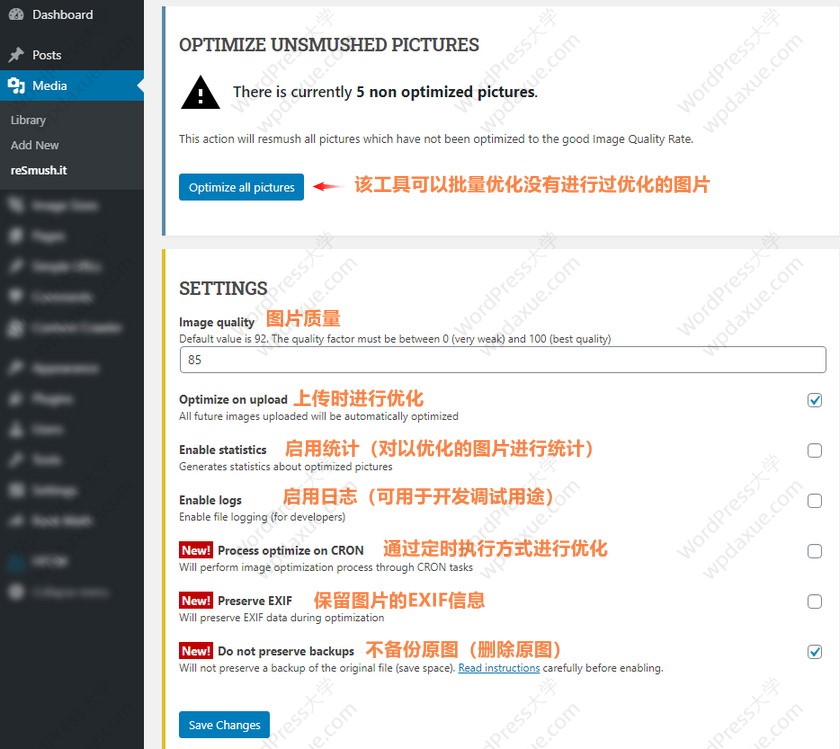Open the Read instructions link
840x749 pixels.
click(x=498, y=668)
